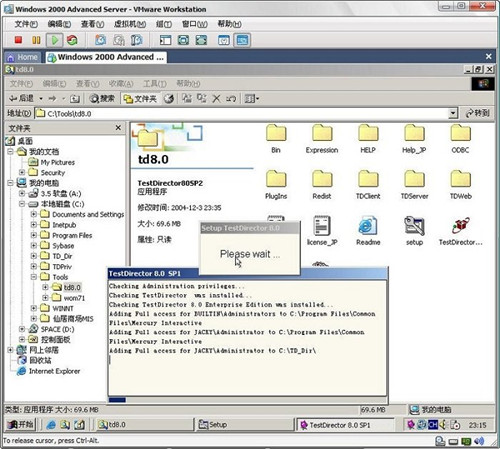Expand the Program Files tree node
The width and height of the screenshot is (500, 449).
pyautogui.click(x=34, y=235)
